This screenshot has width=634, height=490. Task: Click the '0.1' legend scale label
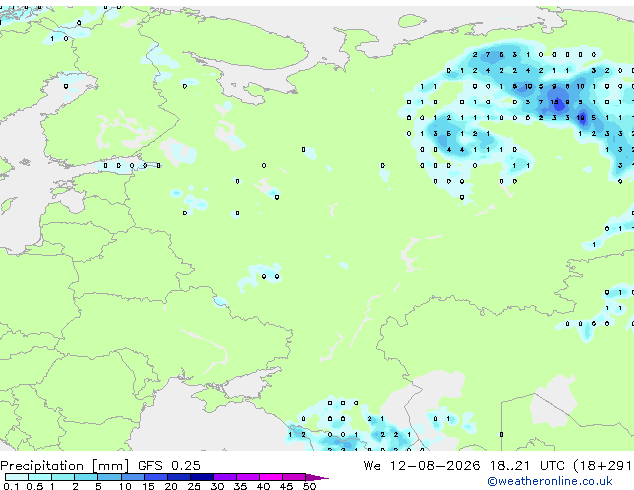click(11, 486)
